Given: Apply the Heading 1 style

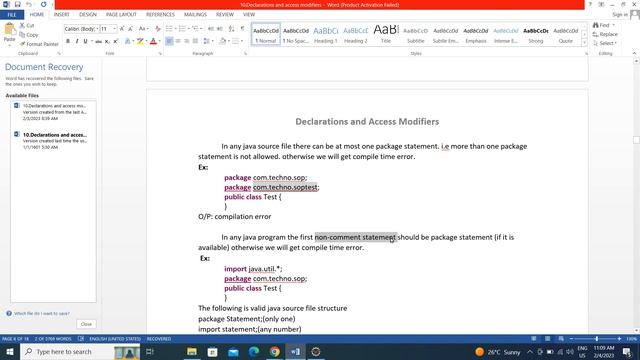Looking at the screenshot, I should [x=326, y=34].
